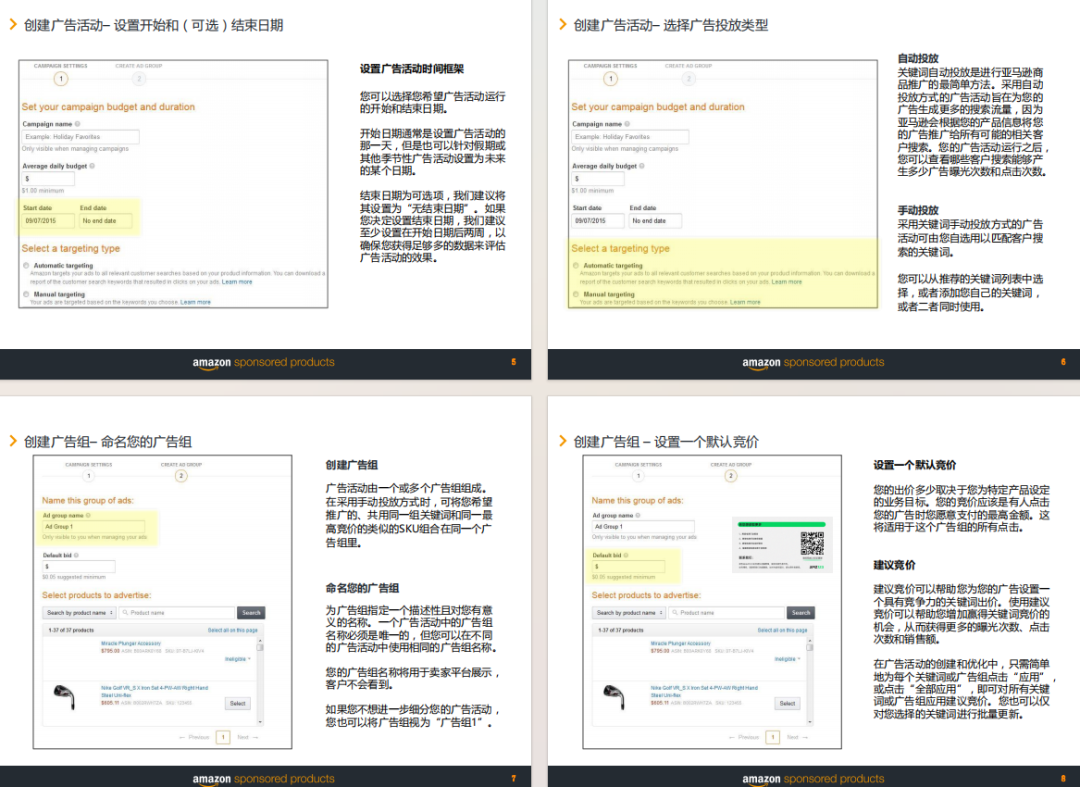Click Default bid field on slide 8

(628, 567)
